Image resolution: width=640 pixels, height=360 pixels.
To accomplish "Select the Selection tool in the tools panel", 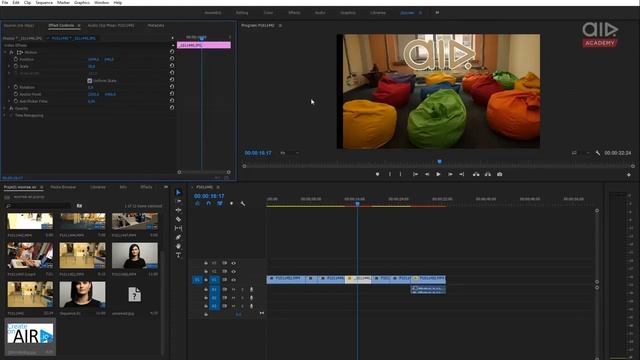I will 178,192.
